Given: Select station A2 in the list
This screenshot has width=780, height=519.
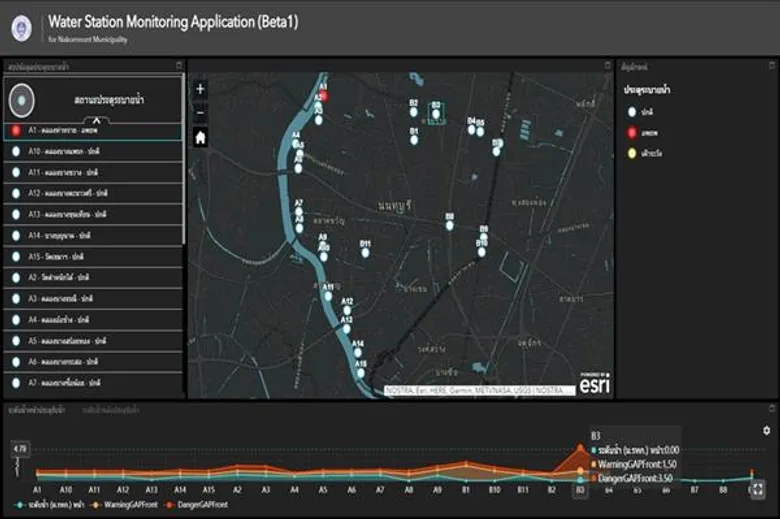Looking at the screenshot, I should [93, 278].
